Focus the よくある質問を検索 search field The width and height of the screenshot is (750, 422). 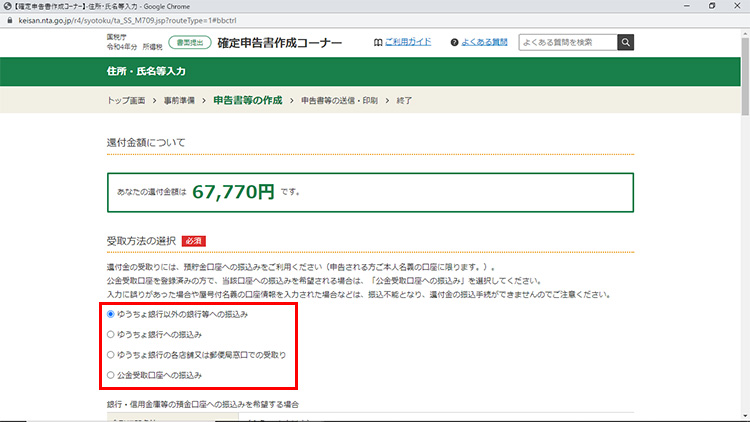pyautogui.click(x=567, y=42)
